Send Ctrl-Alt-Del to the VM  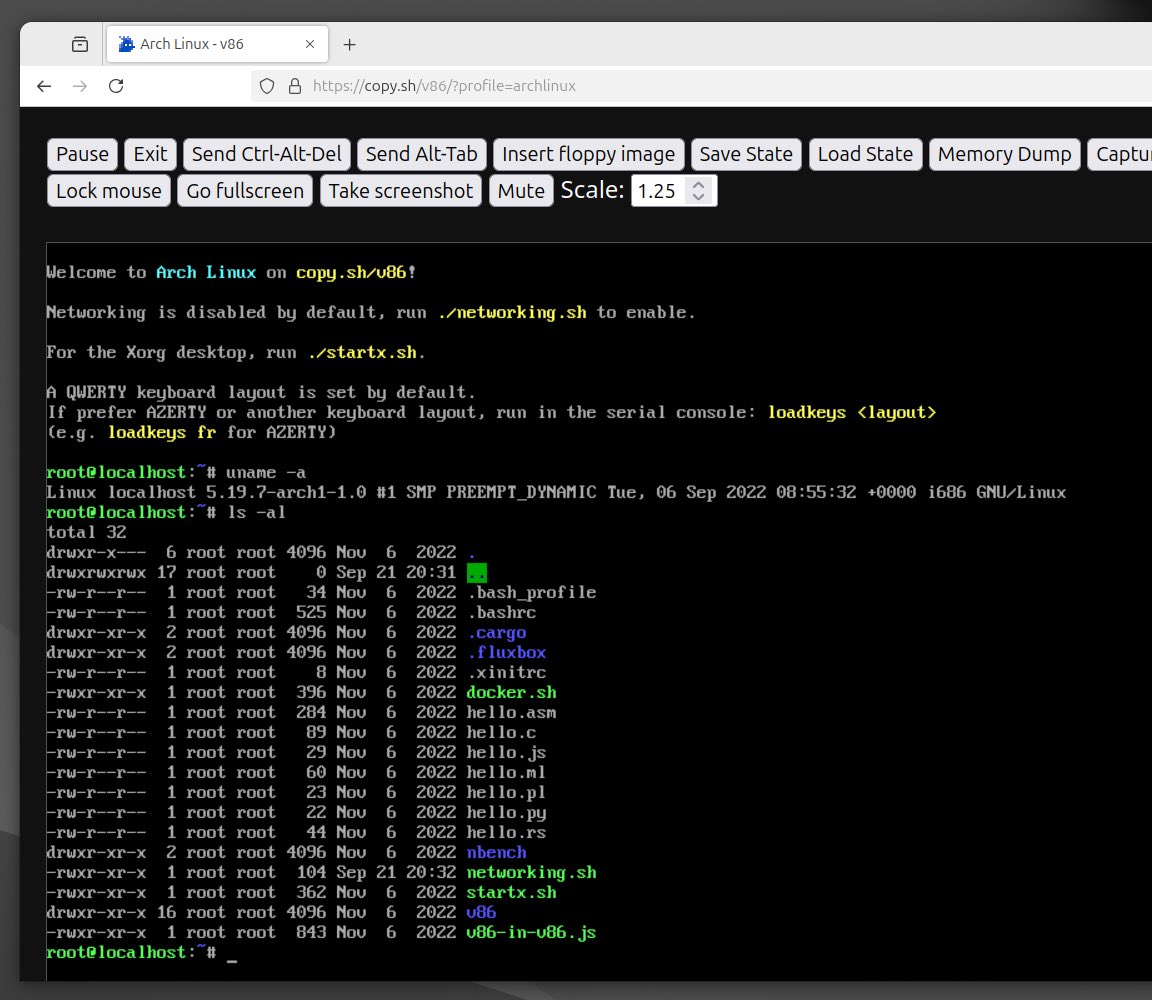pos(265,154)
